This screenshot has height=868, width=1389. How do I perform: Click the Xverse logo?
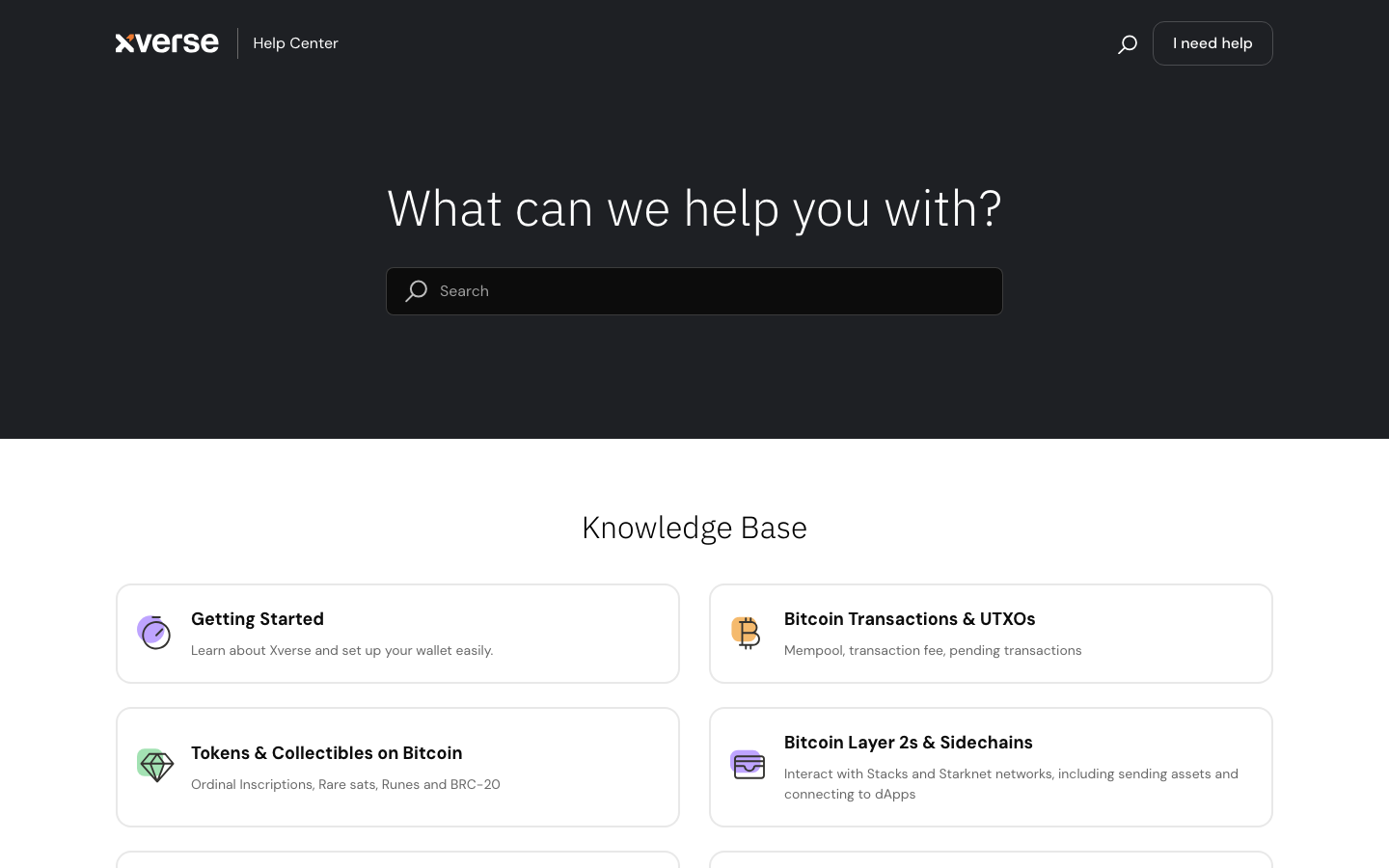pos(167,42)
